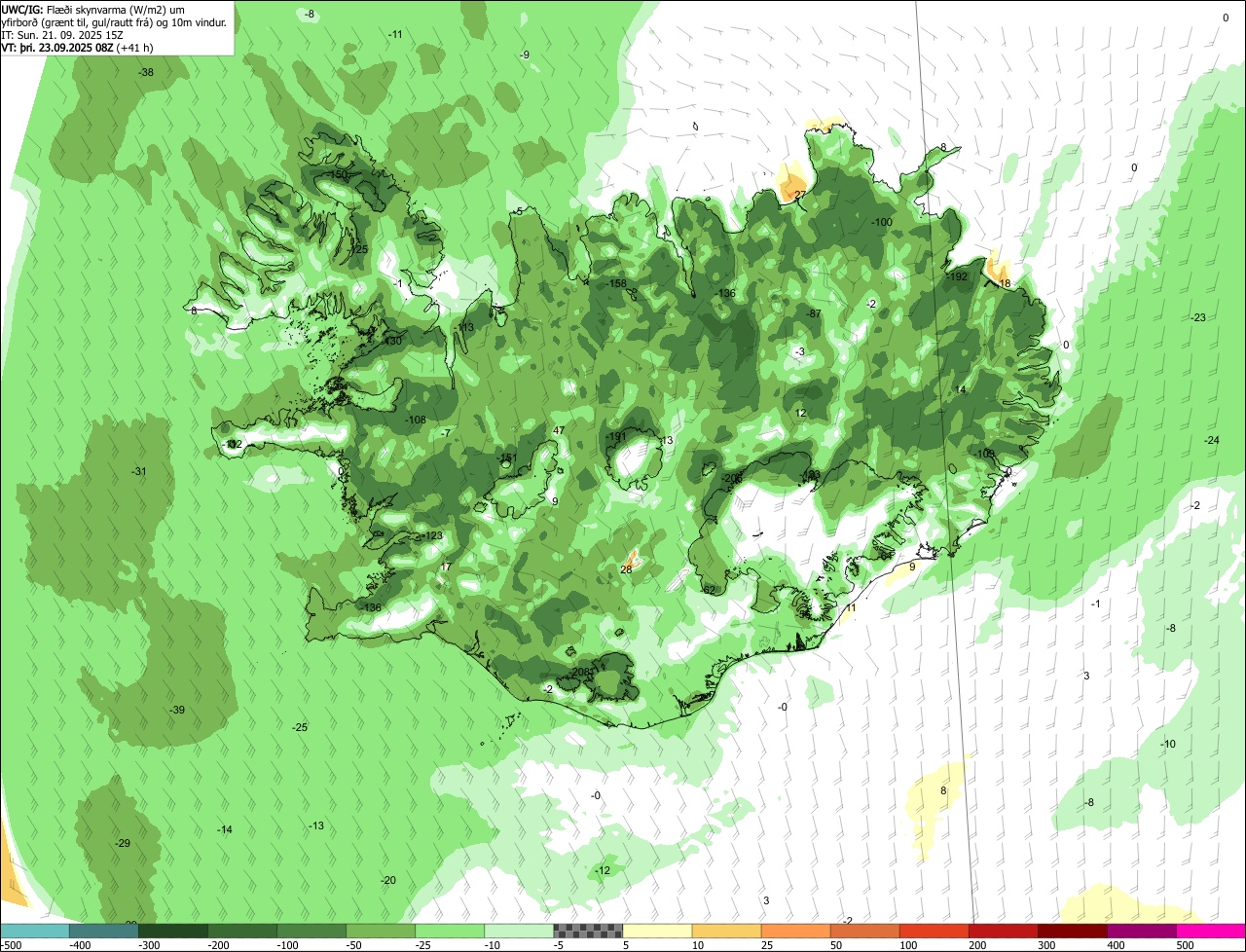Screen dimensions: 1246x952
Task: Click the 'UWC/IG:' title line
Action: tap(93, 10)
